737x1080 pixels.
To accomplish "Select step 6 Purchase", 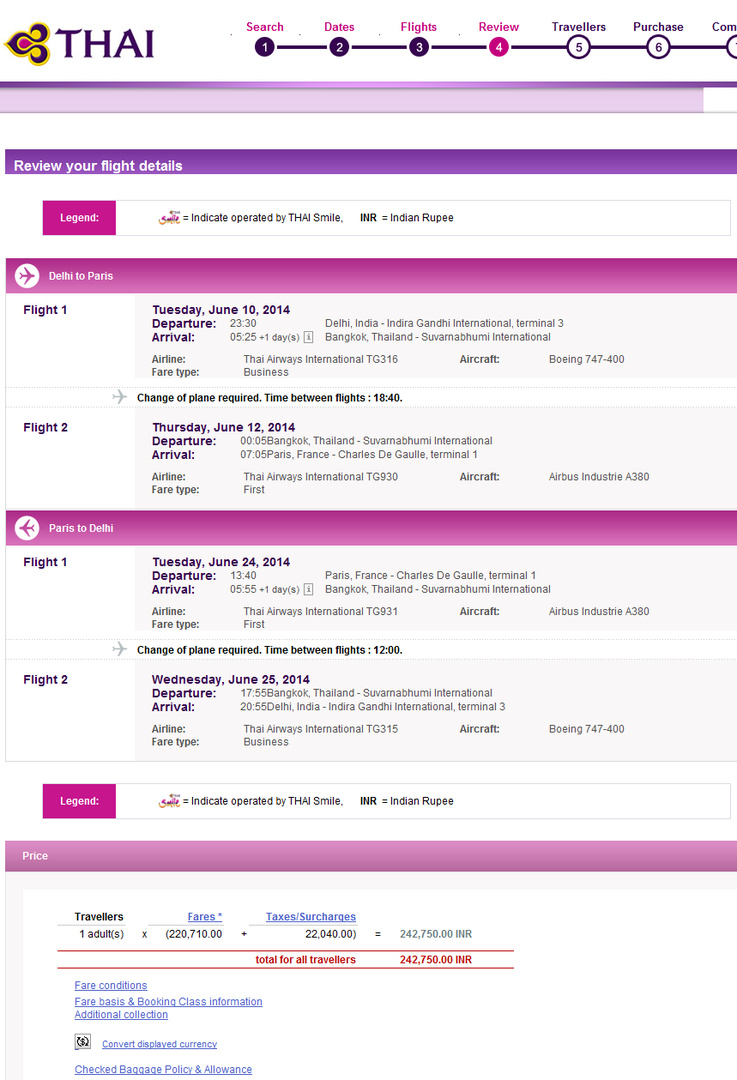I will [x=657, y=46].
